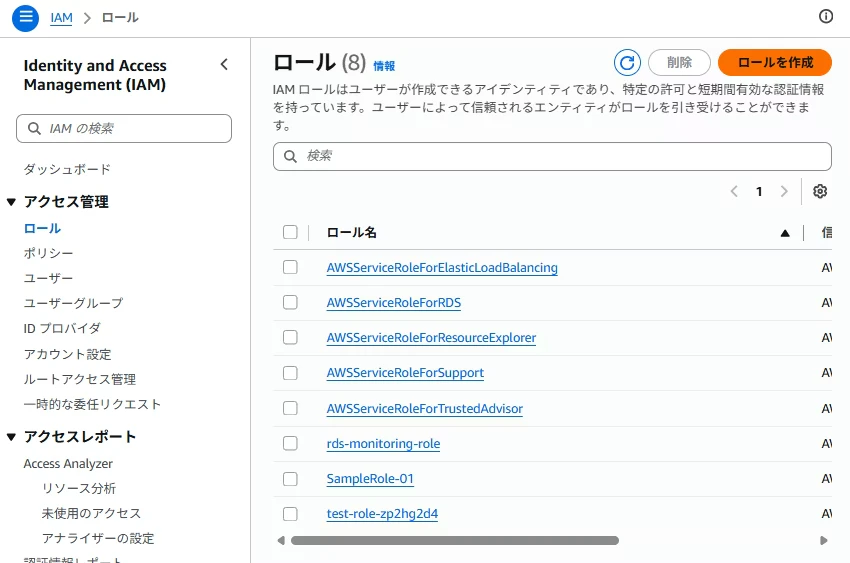Focus the roles 検索 filter field
The image size is (850, 563).
coord(552,157)
